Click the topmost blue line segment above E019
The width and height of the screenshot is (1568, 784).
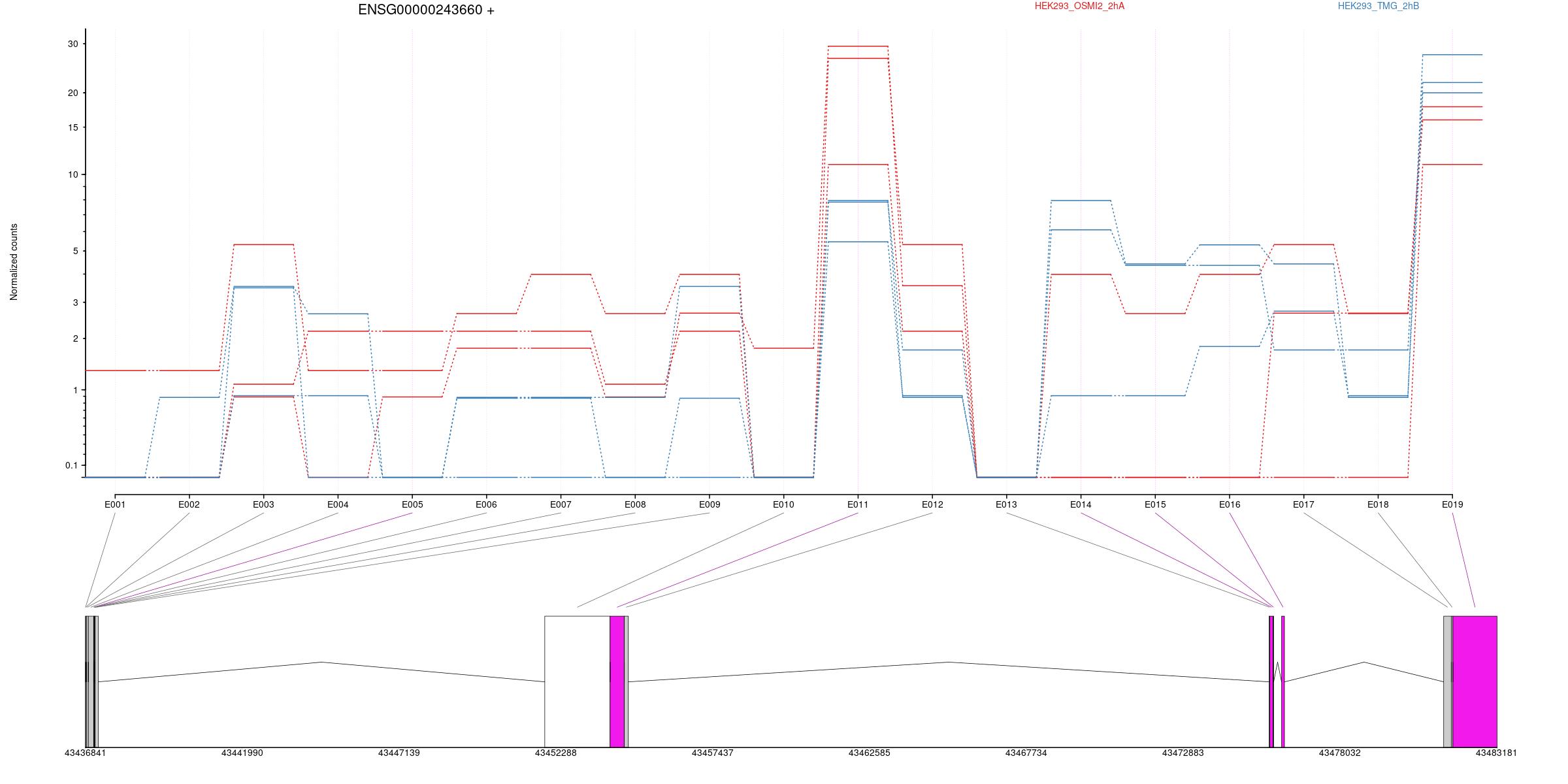coord(1452,55)
